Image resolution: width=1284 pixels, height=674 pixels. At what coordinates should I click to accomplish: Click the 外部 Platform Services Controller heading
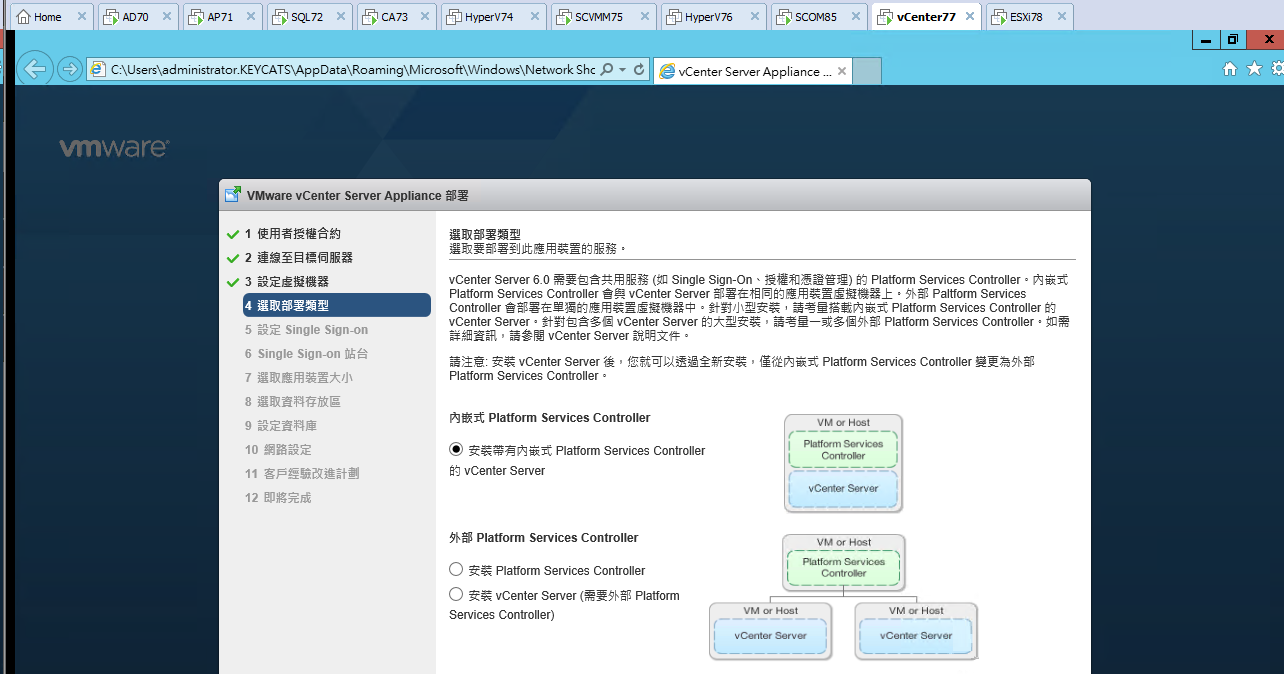(x=544, y=538)
